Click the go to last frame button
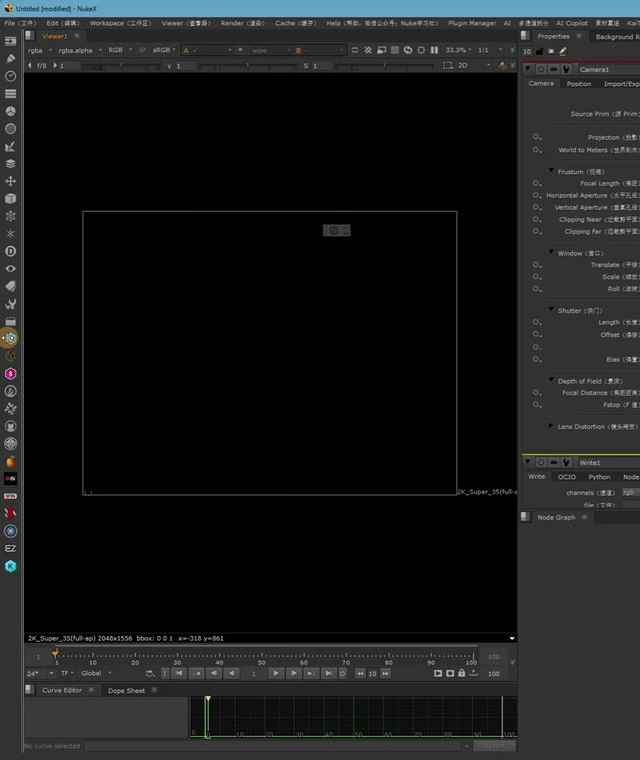This screenshot has height=760, width=640. [328, 673]
